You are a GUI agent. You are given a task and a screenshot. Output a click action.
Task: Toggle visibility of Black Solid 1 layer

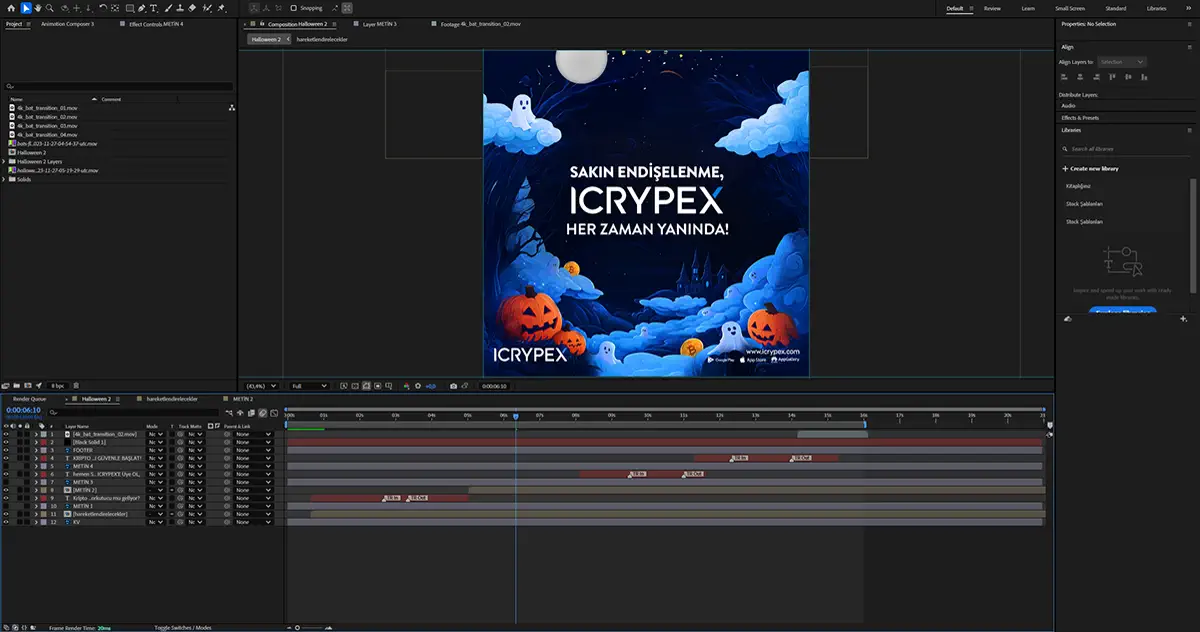(x=6, y=442)
